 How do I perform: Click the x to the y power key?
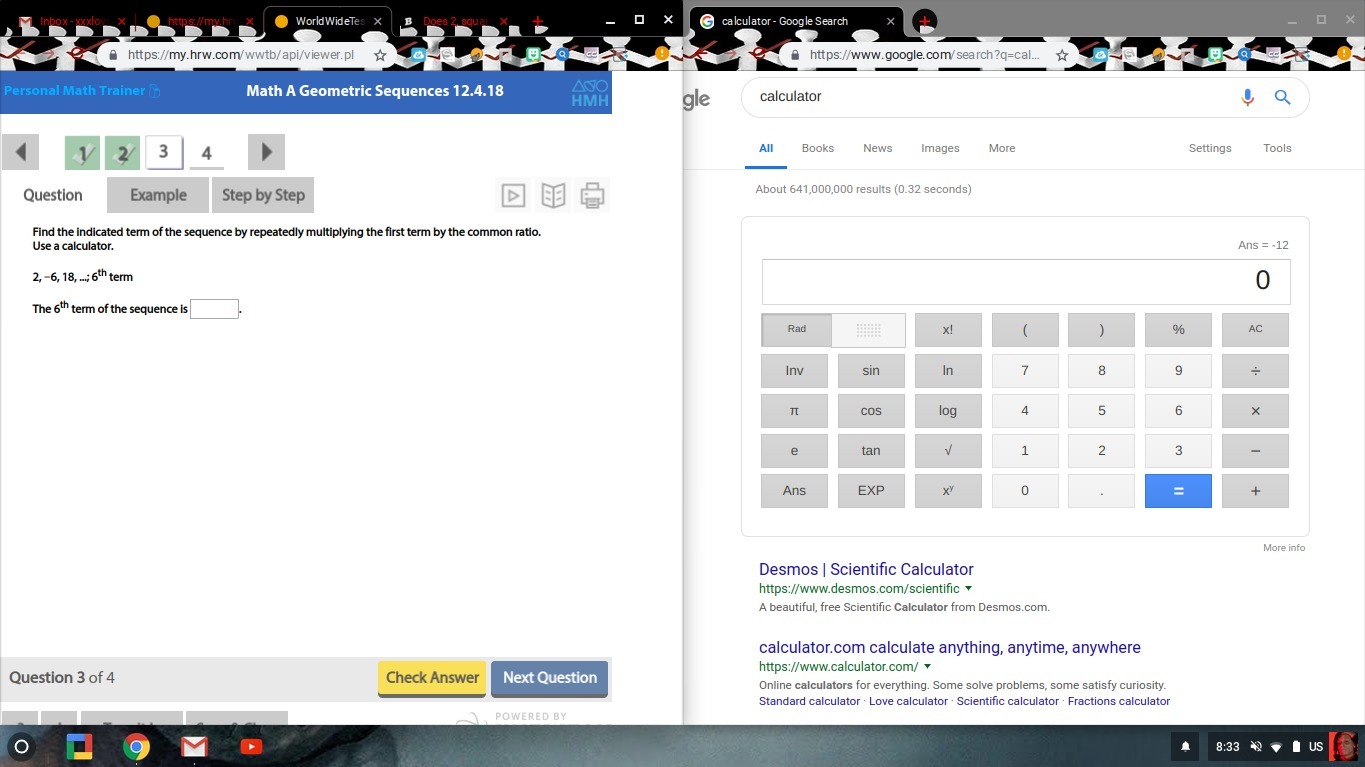[948, 490]
